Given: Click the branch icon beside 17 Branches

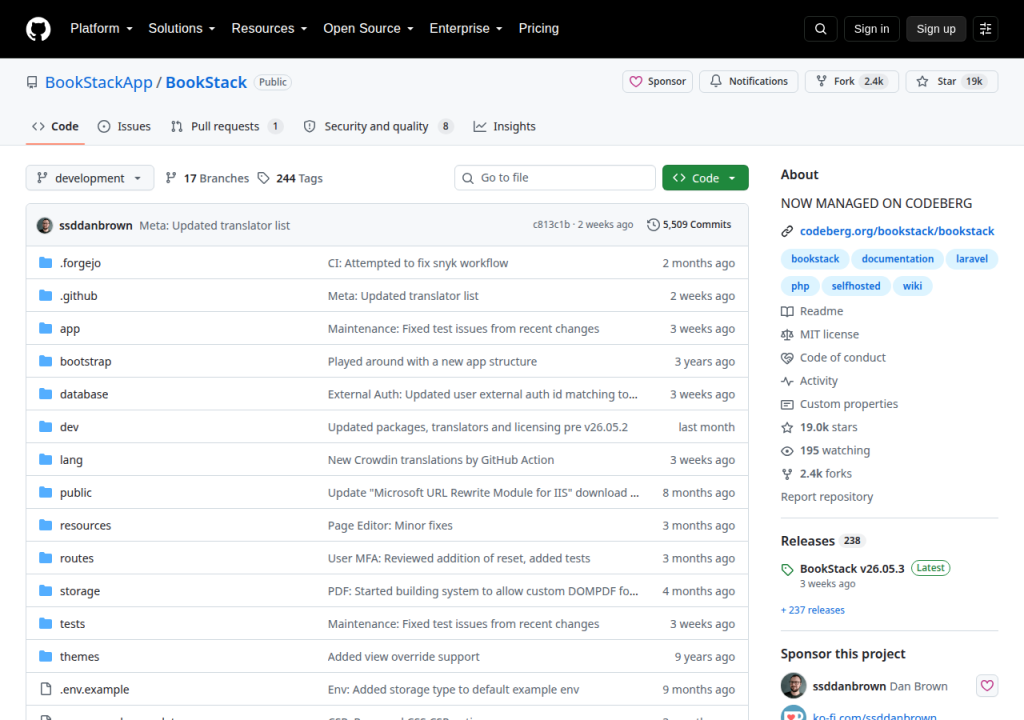Looking at the screenshot, I should coord(170,178).
